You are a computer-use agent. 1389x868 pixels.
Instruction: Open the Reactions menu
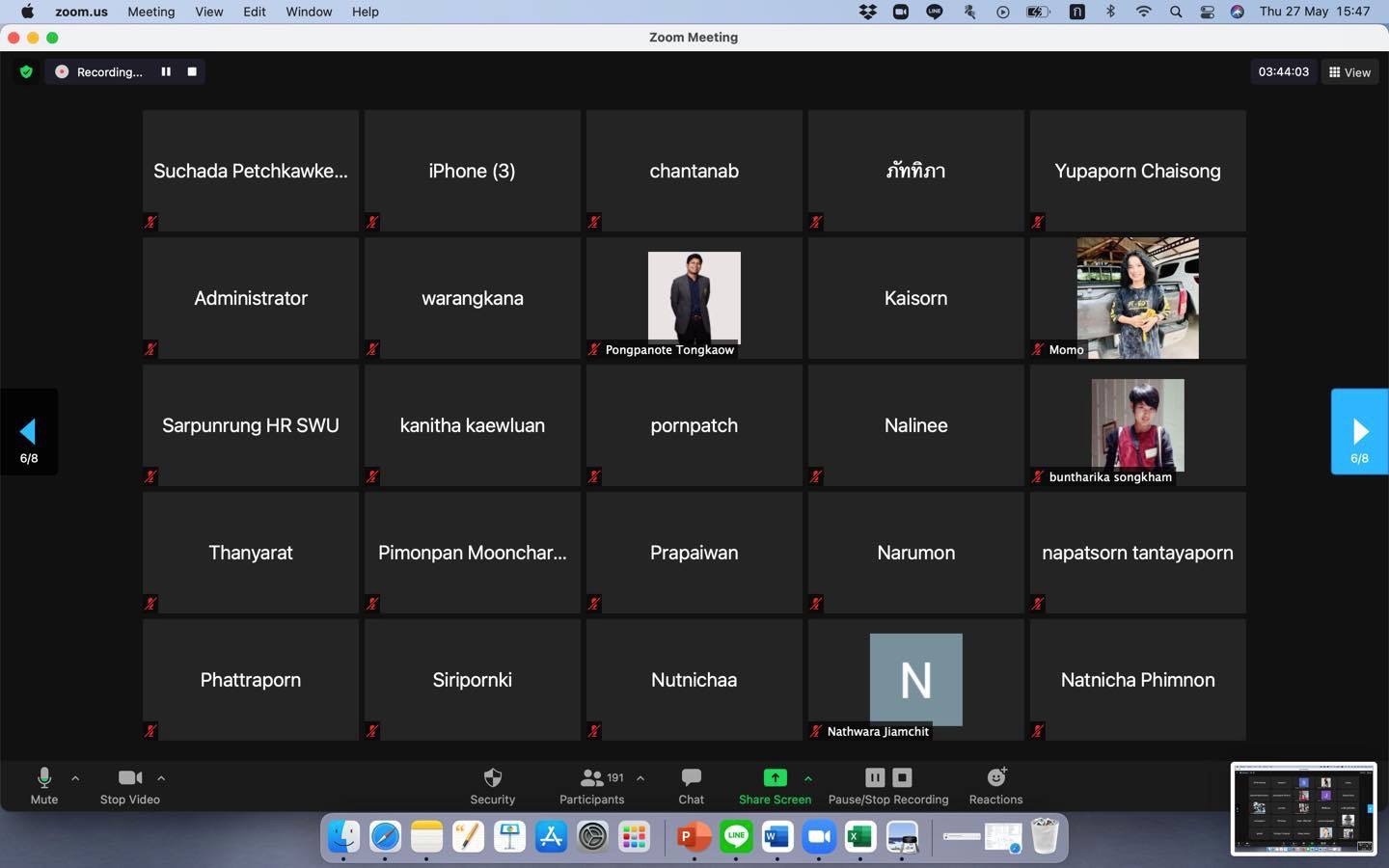(995, 785)
